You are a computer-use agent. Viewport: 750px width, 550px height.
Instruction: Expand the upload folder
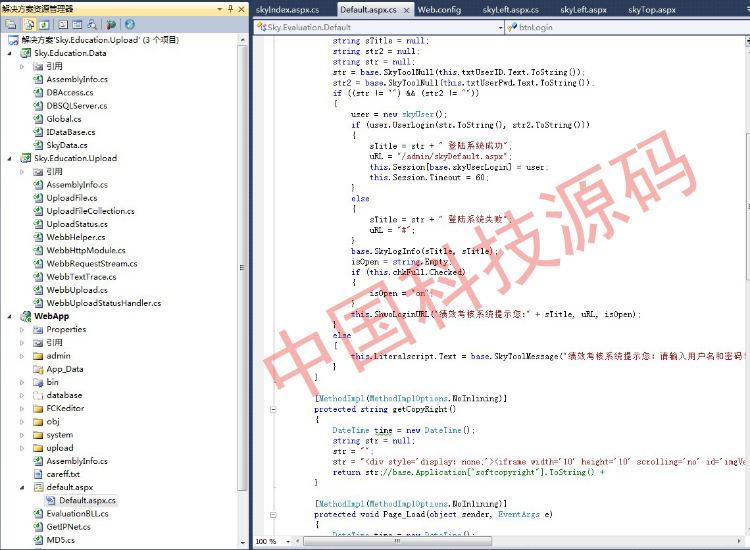[22, 449]
